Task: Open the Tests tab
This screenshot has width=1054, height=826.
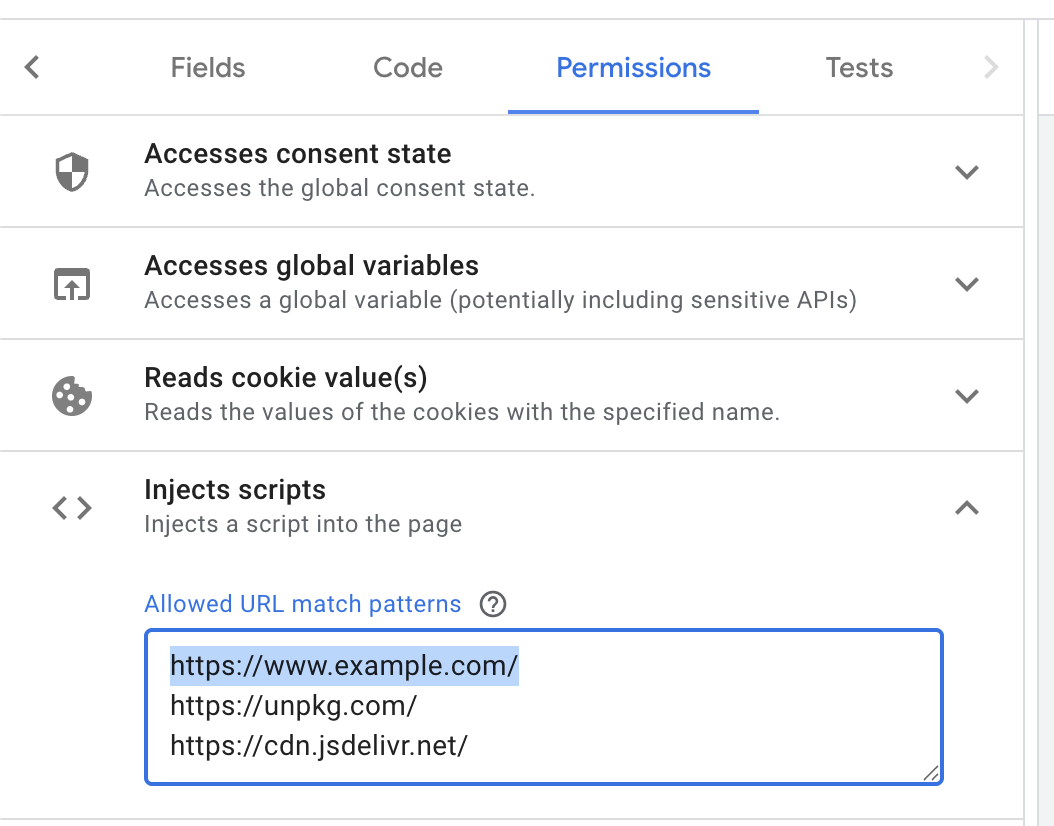Action: point(859,68)
